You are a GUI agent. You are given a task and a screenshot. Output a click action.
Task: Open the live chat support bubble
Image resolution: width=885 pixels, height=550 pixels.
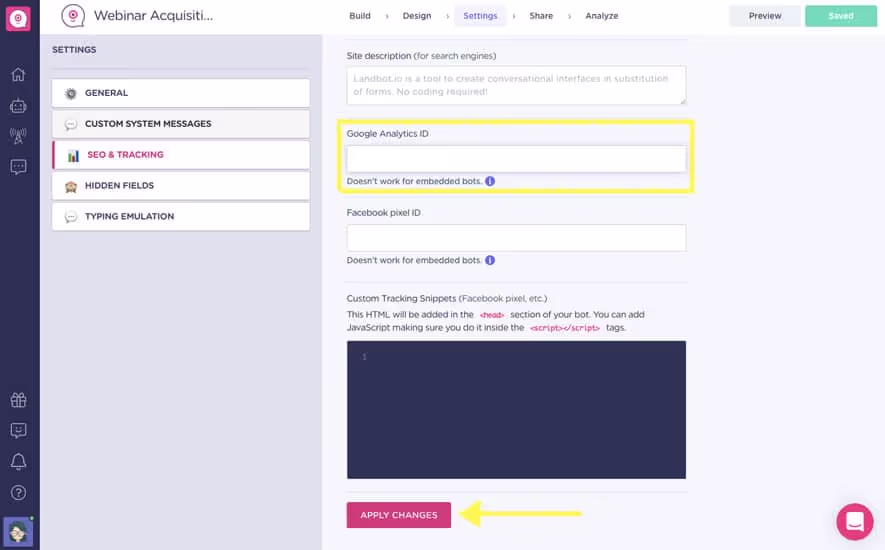pyautogui.click(x=855, y=522)
